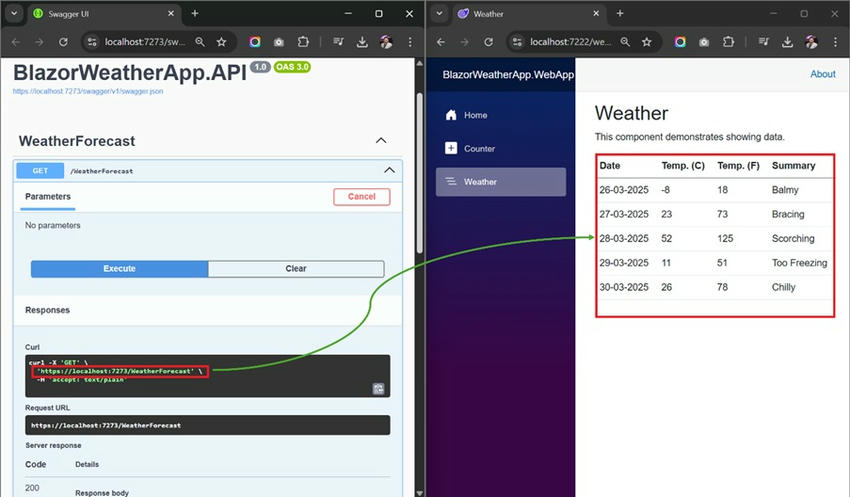Image resolution: width=850 pixels, height=497 pixels.
Task: Select the Parameters tab
Action: (x=48, y=197)
